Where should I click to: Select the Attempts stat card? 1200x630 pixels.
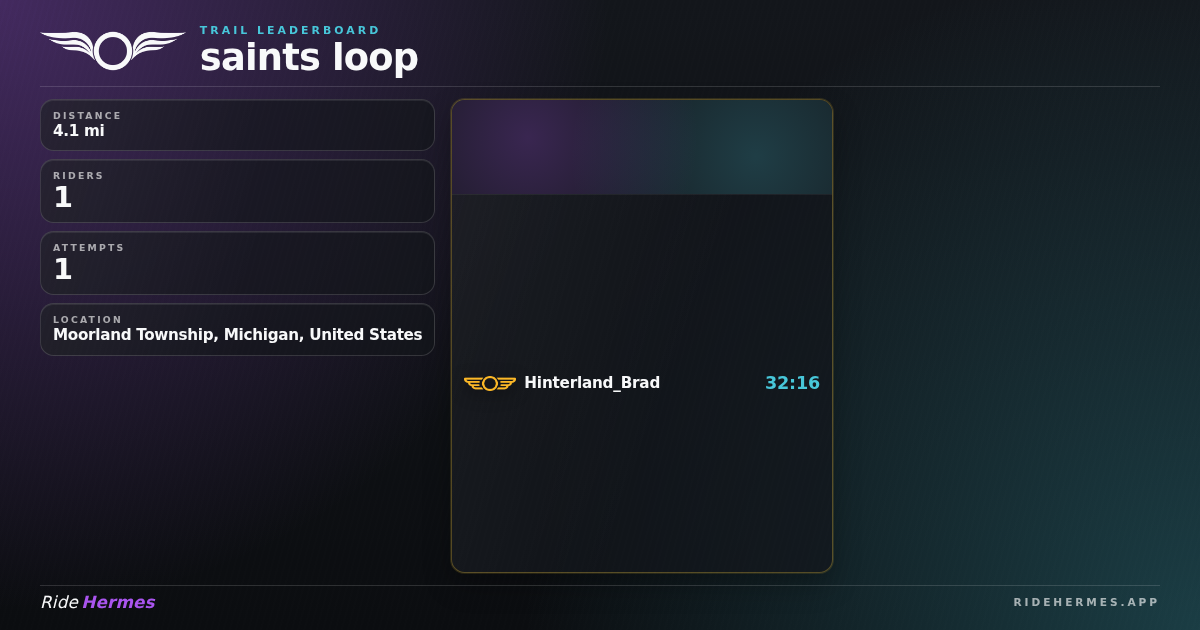pyautogui.click(x=237, y=263)
